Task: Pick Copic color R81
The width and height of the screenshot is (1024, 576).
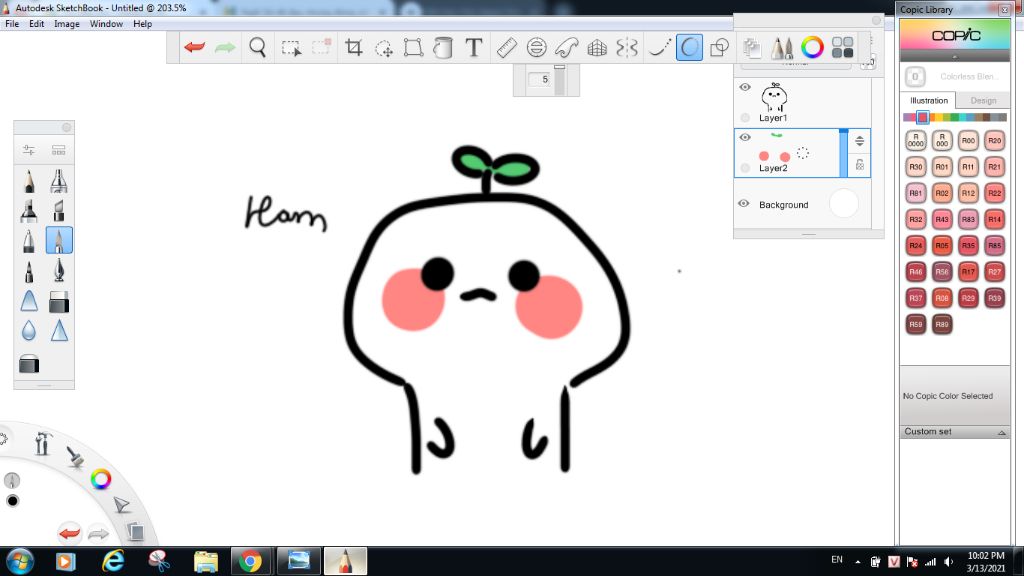Action: tap(916, 193)
